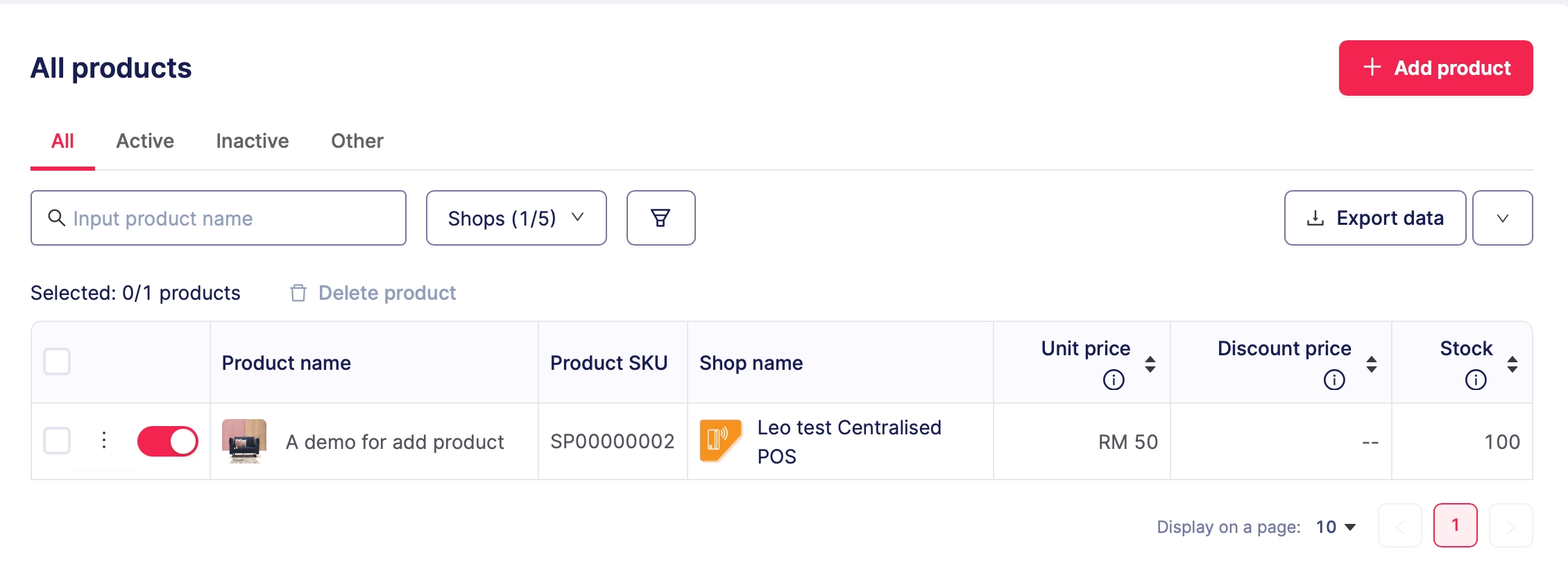The height and width of the screenshot is (569, 1568).
Task: Toggle off the demo product active switch
Action: pos(168,441)
